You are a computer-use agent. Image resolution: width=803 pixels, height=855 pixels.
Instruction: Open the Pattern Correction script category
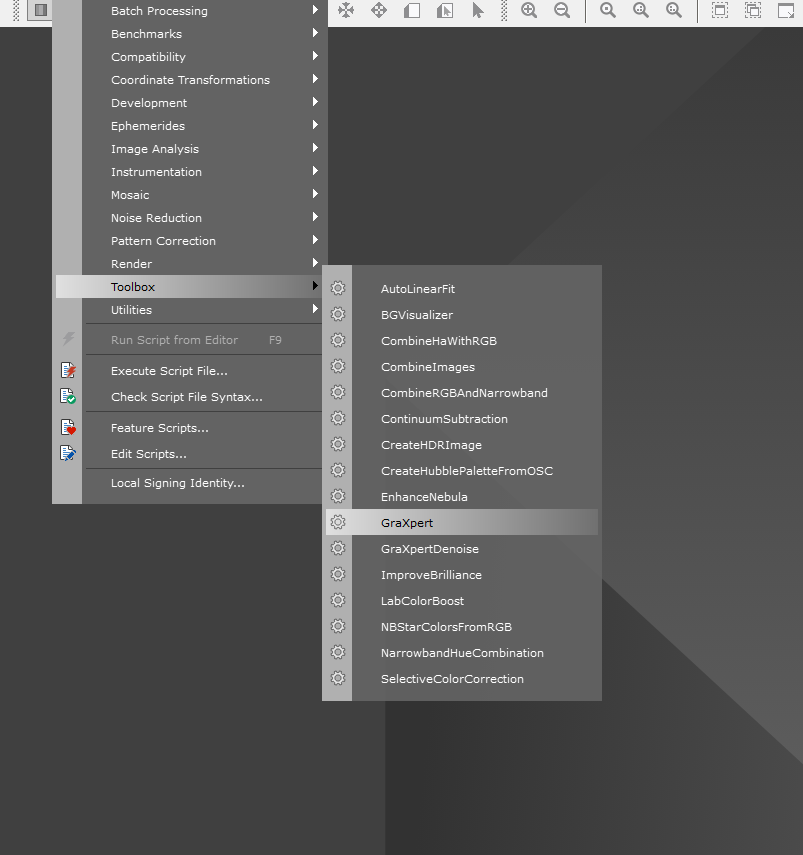pos(189,240)
